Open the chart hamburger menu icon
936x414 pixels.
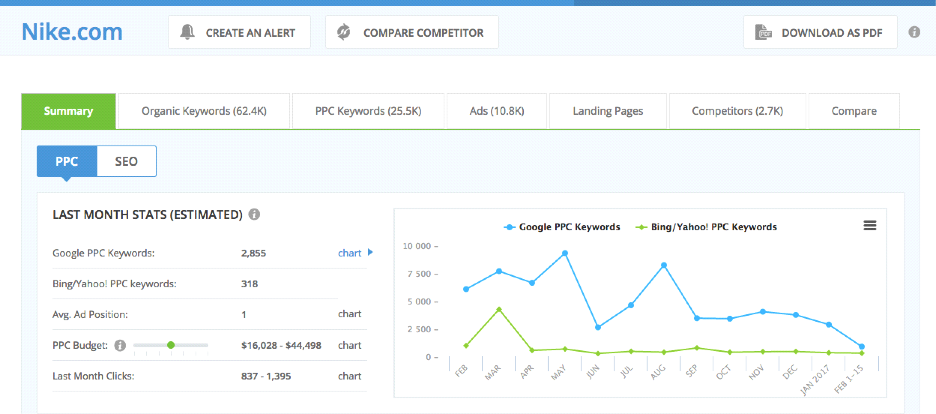coord(870,225)
